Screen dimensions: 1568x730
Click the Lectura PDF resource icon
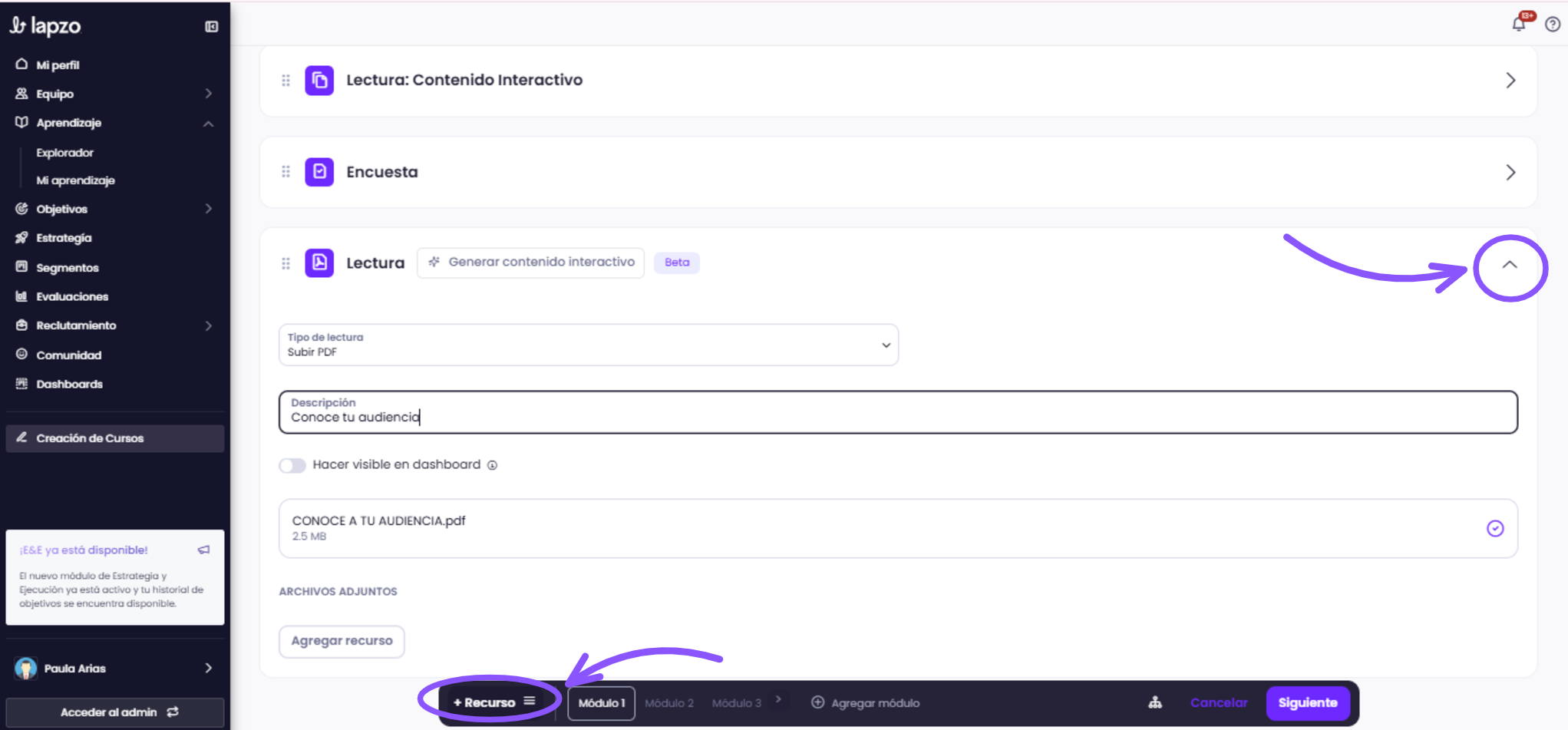(319, 263)
